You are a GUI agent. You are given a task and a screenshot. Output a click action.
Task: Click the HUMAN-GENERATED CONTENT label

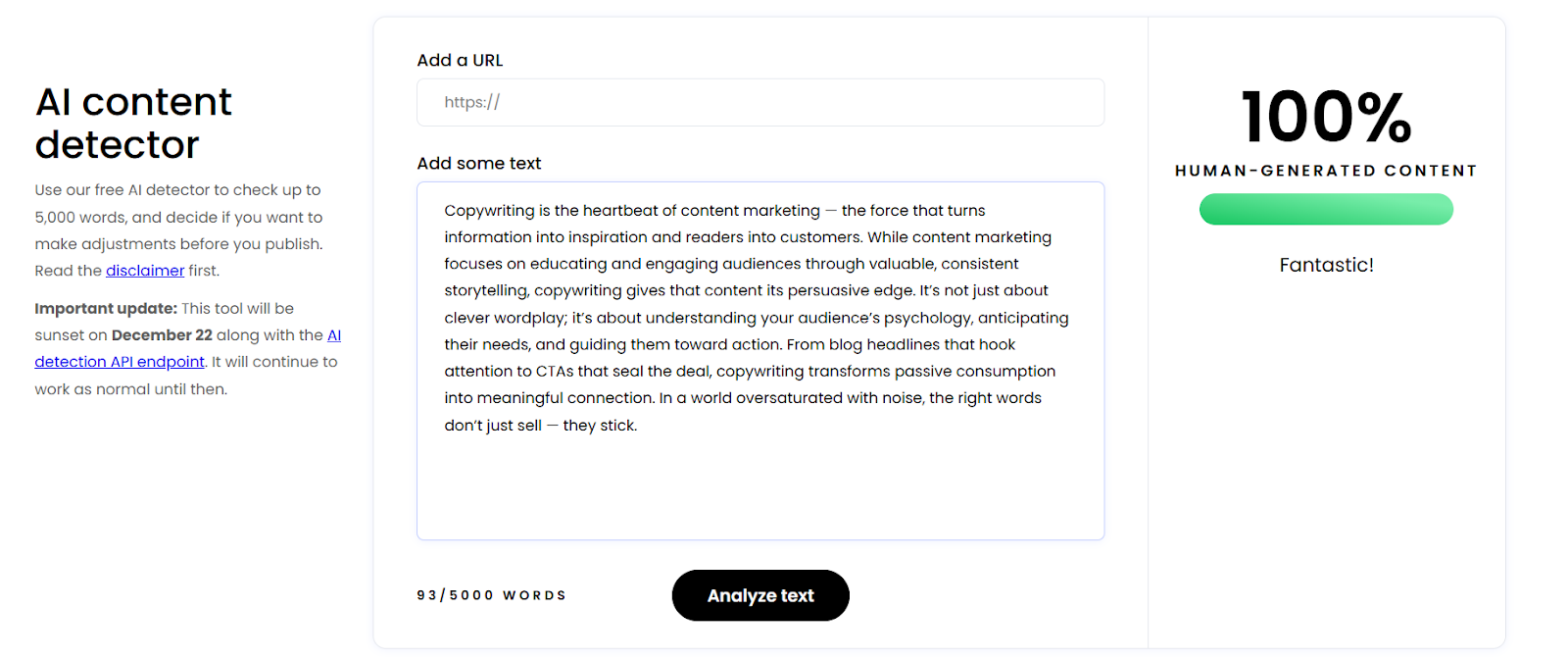pos(1325,170)
